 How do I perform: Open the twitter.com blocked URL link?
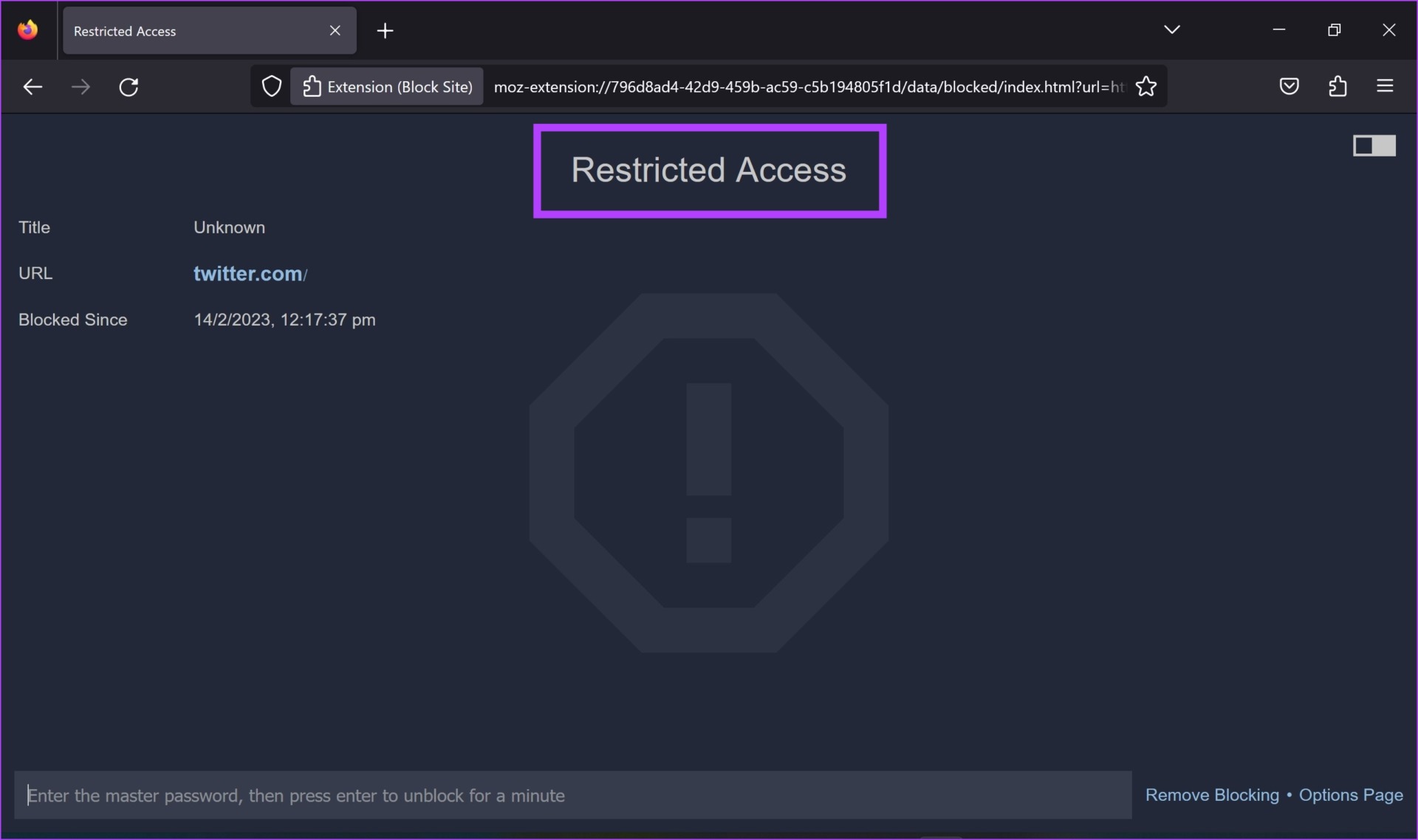250,273
